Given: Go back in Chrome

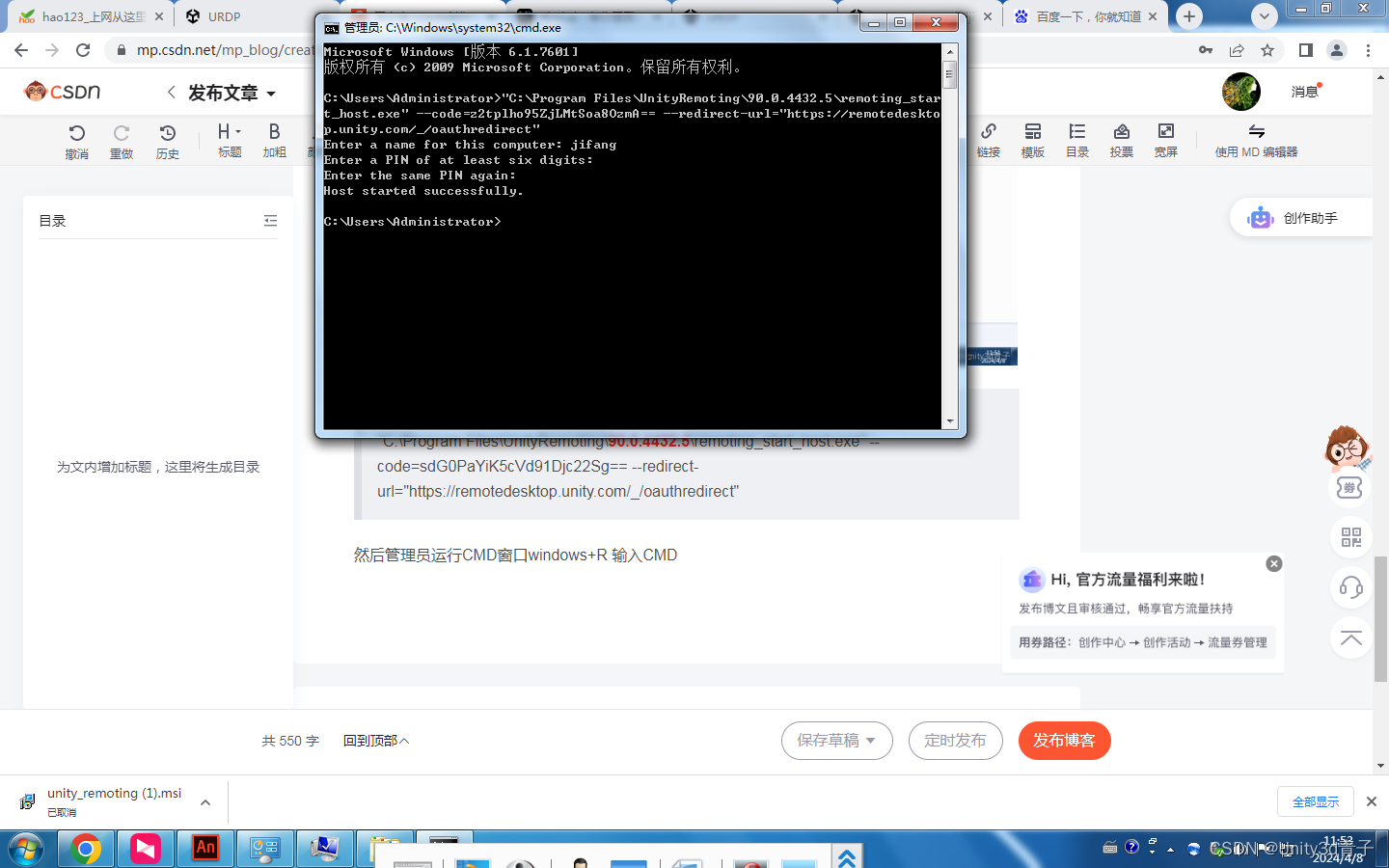Looking at the screenshot, I should (21, 50).
